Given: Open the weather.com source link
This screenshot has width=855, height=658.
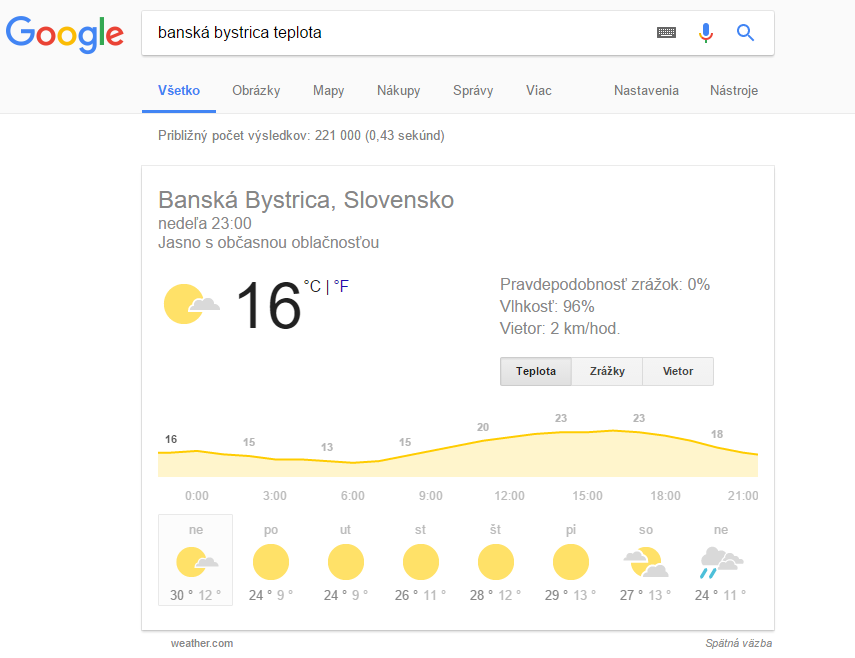Looking at the screenshot, I should (x=202, y=643).
